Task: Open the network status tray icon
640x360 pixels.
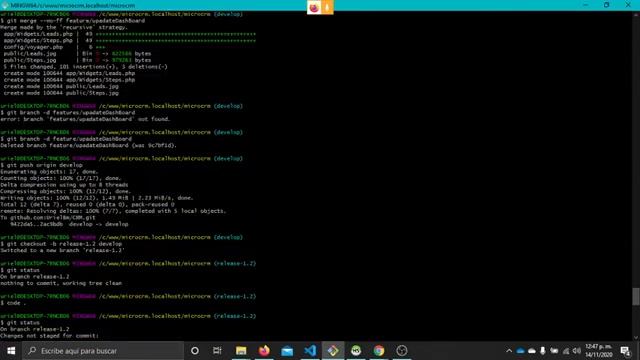Action: coord(566,351)
